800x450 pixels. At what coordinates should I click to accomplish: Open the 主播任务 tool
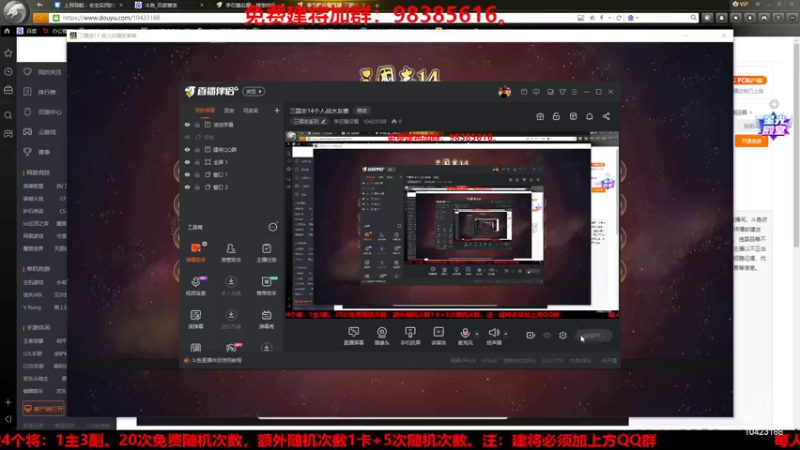[x=266, y=253]
